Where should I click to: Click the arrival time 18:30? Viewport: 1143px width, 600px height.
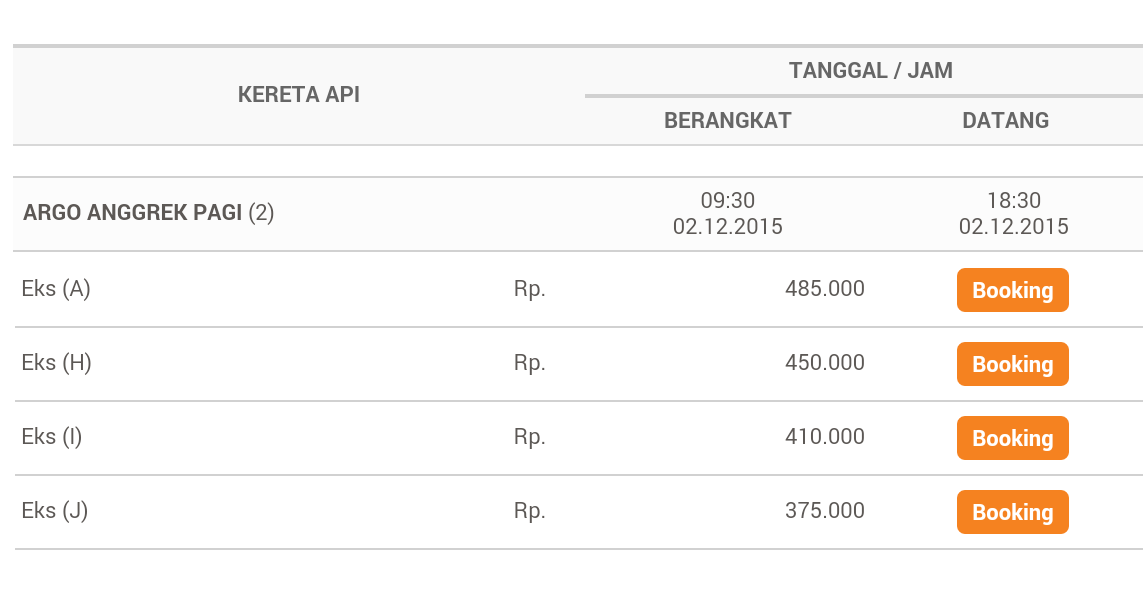point(1015,200)
